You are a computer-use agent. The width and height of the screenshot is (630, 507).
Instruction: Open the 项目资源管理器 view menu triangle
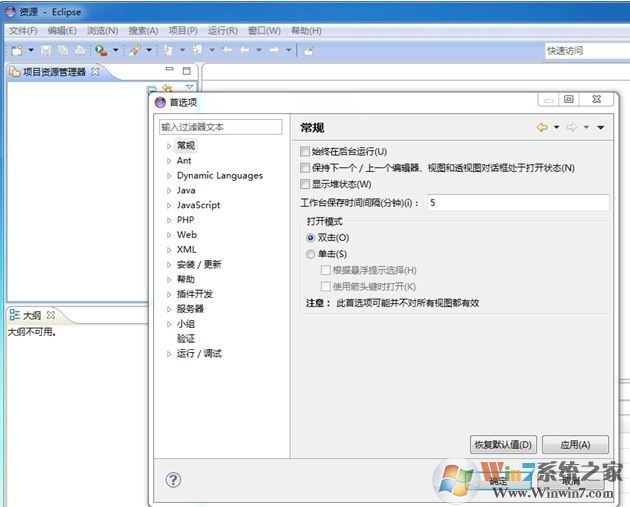point(189,87)
